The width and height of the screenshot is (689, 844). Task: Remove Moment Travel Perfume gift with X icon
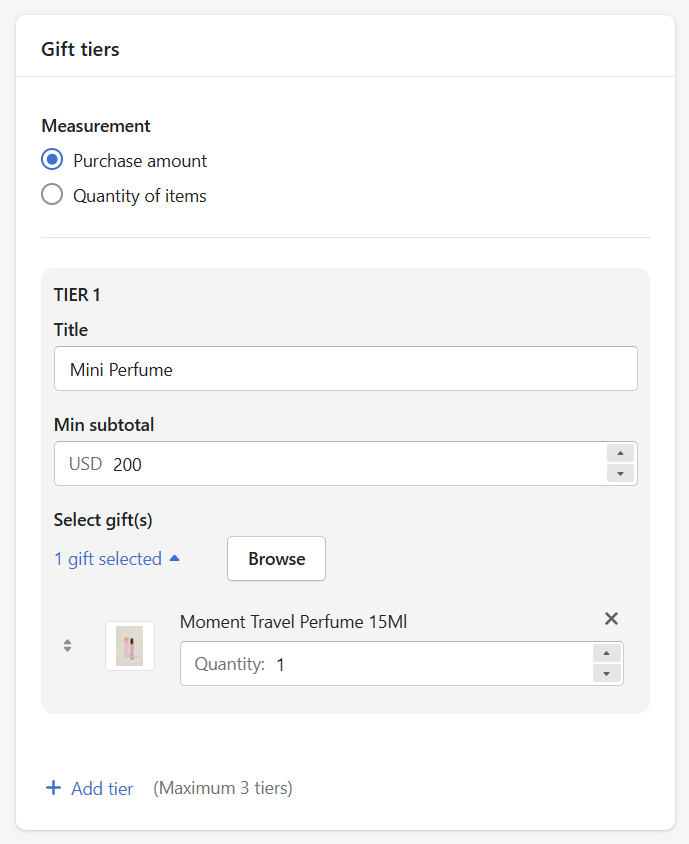[611, 618]
